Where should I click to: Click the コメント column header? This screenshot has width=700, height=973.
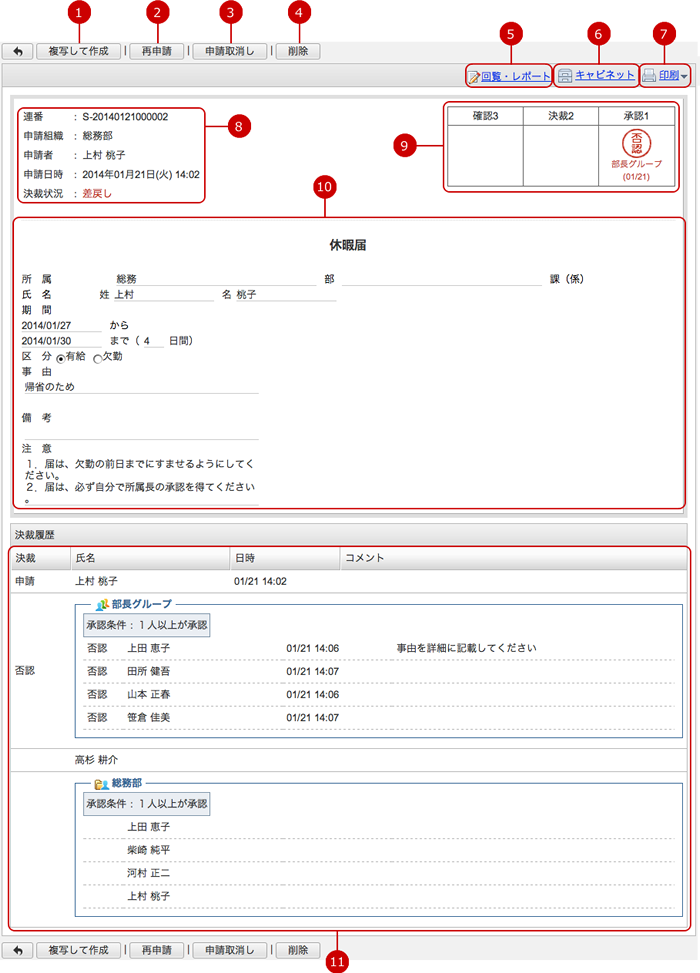(514, 558)
